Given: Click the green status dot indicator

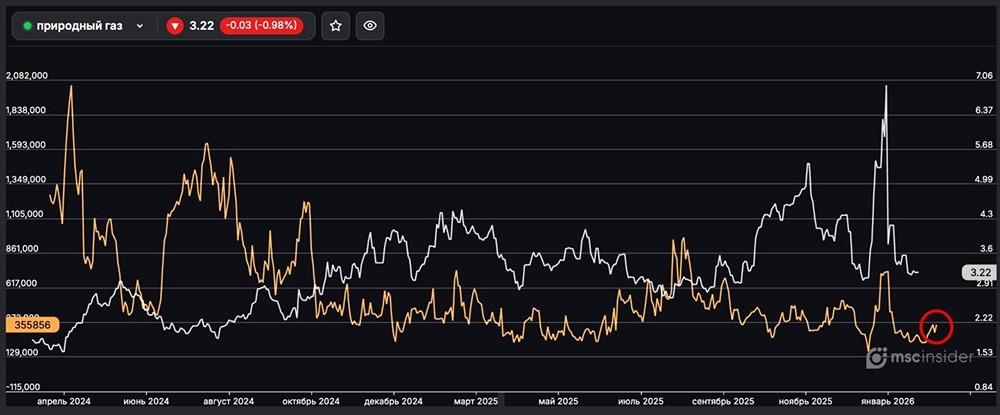Looking at the screenshot, I should (x=28, y=26).
